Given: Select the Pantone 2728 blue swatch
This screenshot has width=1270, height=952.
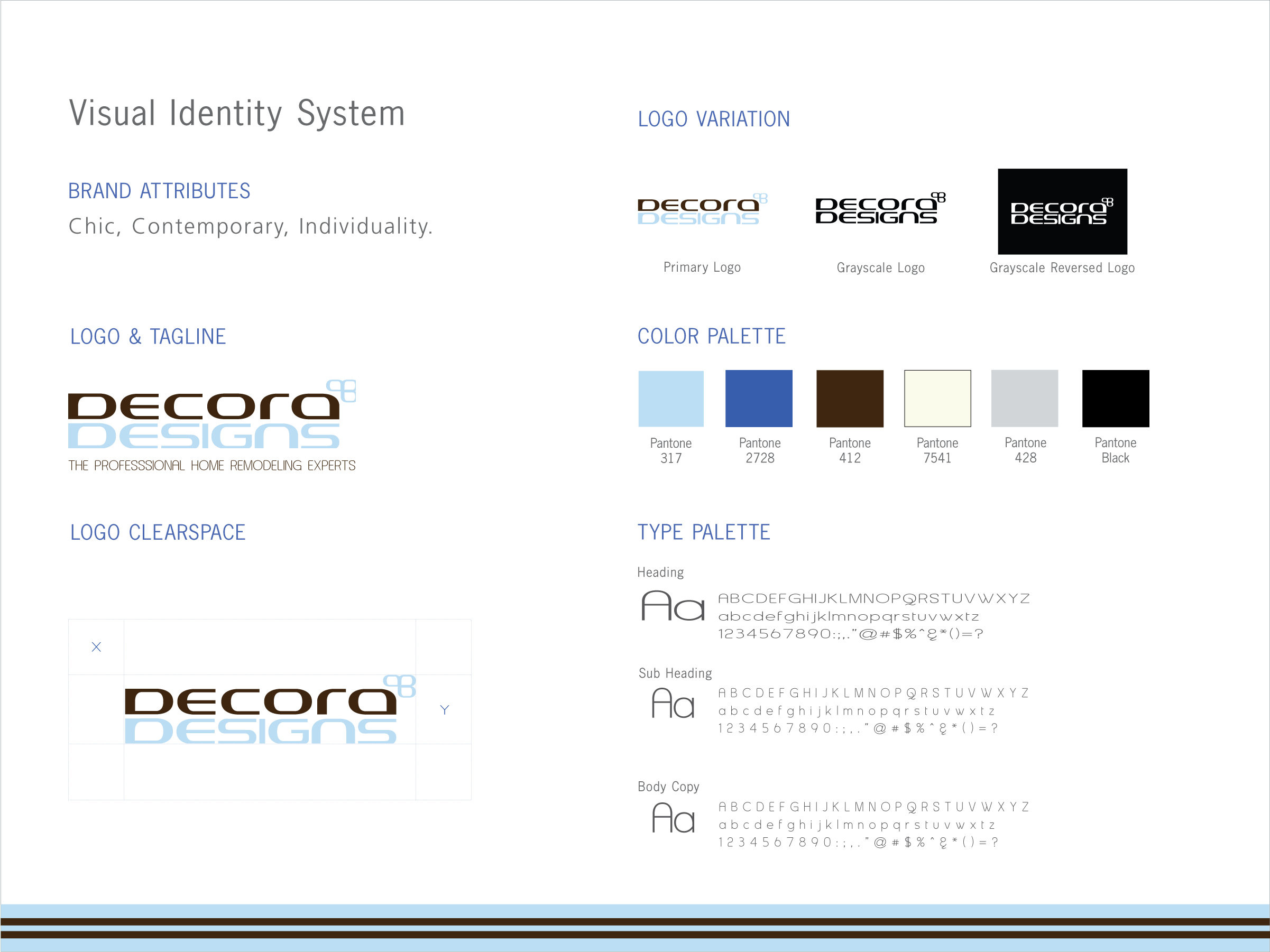Looking at the screenshot, I should [x=758, y=399].
